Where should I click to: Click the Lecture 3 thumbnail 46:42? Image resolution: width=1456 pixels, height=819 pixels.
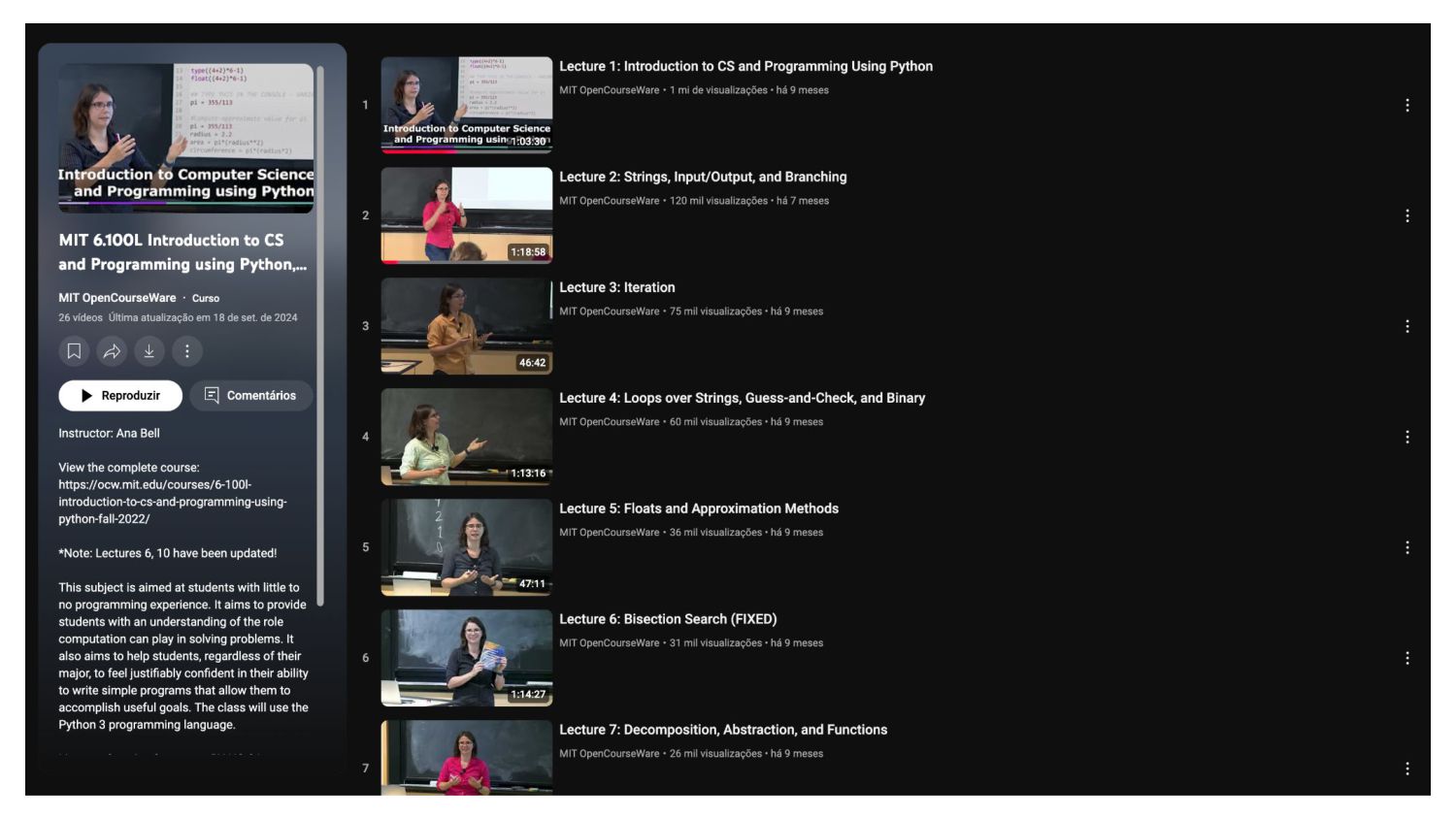tap(467, 326)
